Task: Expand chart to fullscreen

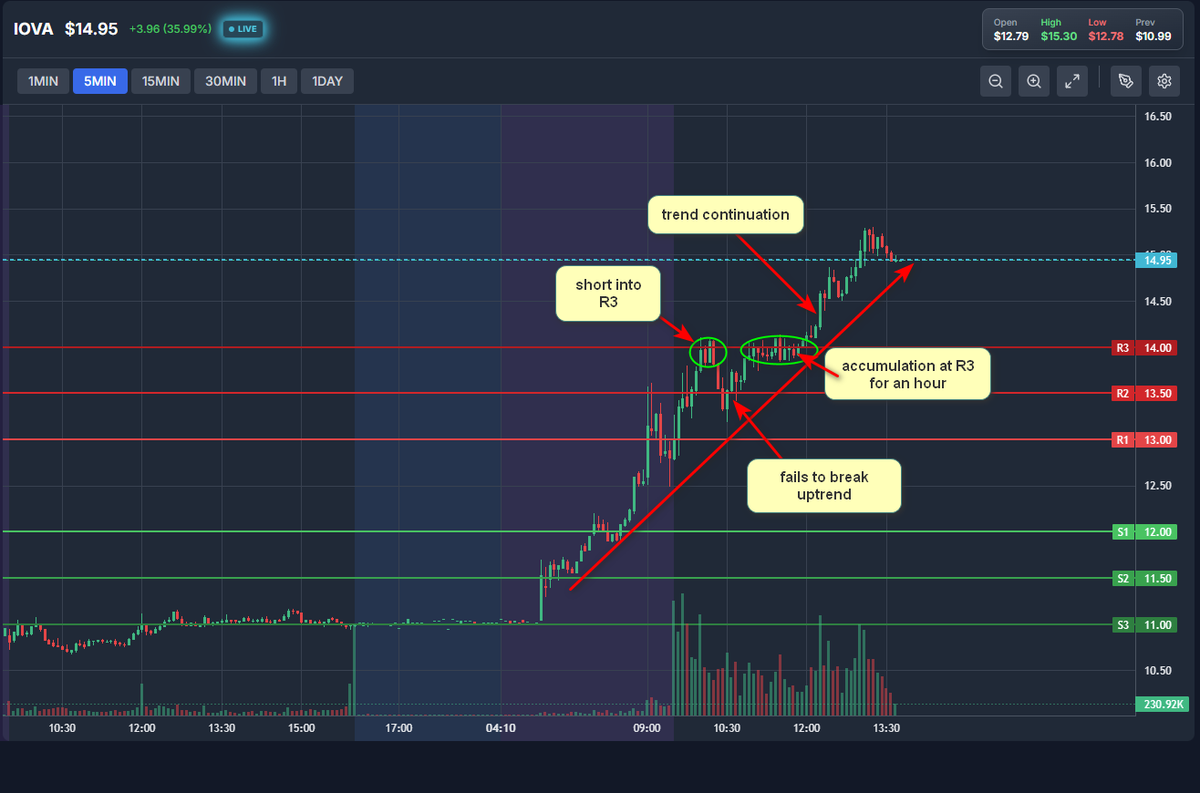Action: (x=1072, y=82)
